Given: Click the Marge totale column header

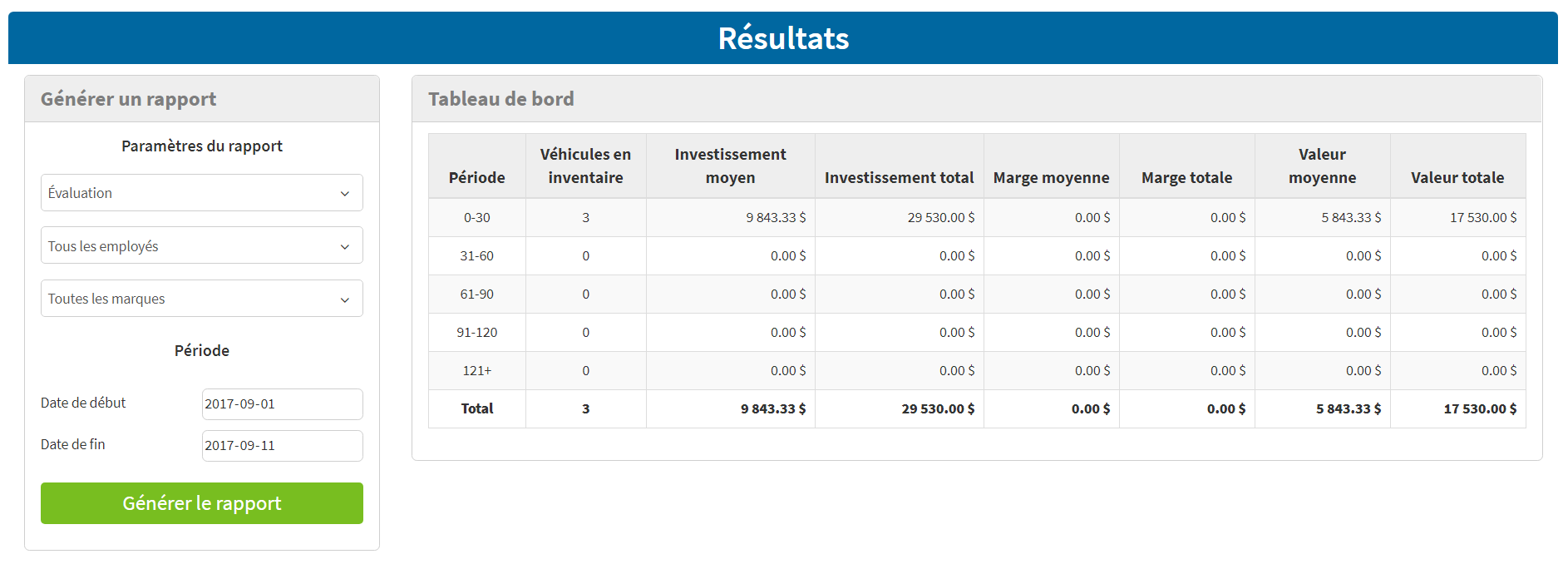Looking at the screenshot, I should (1186, 177).
